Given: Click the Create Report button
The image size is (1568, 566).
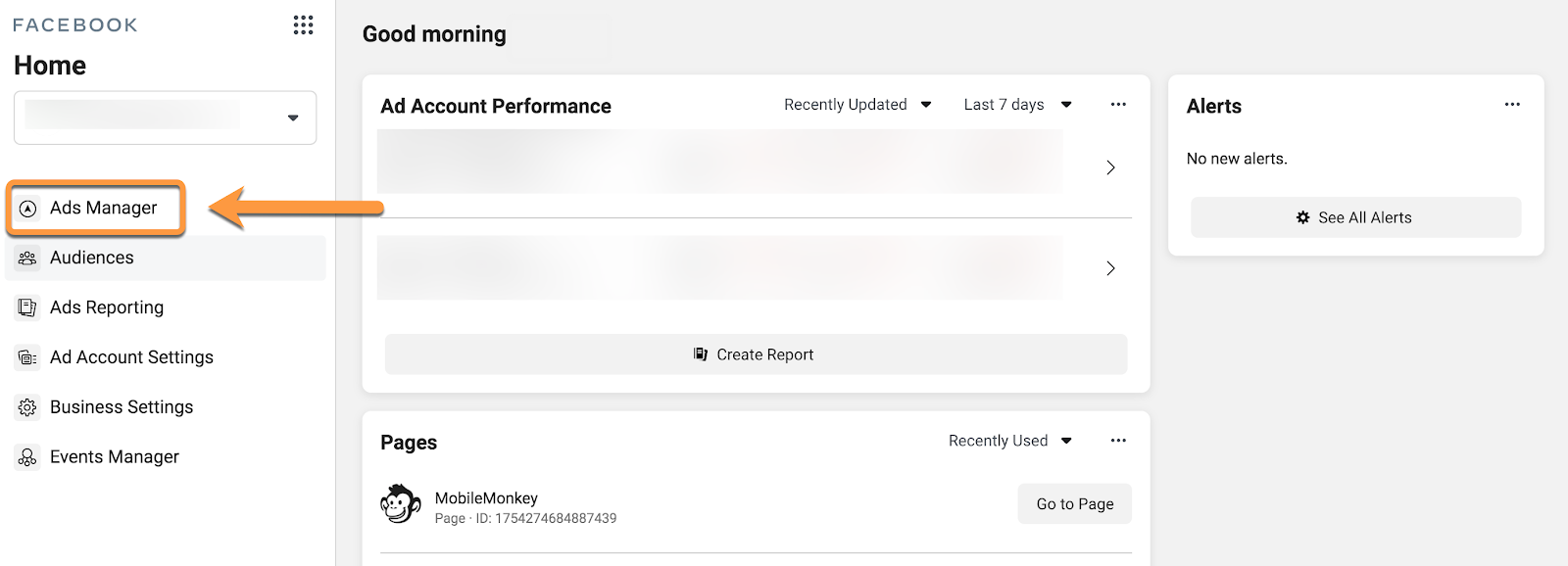Looking at the screenshot, I should coord(756,354).
